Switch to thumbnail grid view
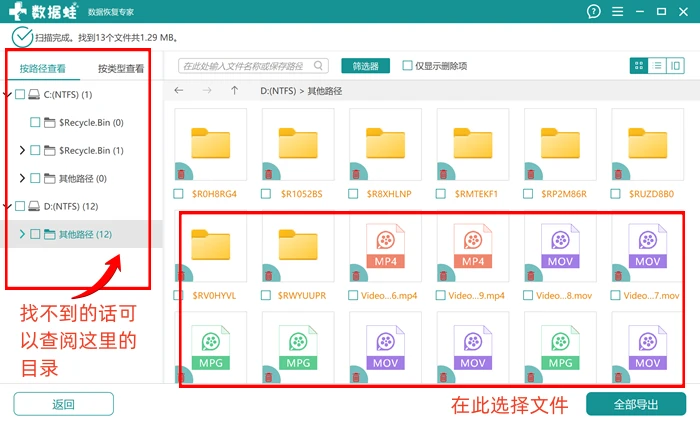The height and width of the screenshot is (427, 700). (639, 66)
